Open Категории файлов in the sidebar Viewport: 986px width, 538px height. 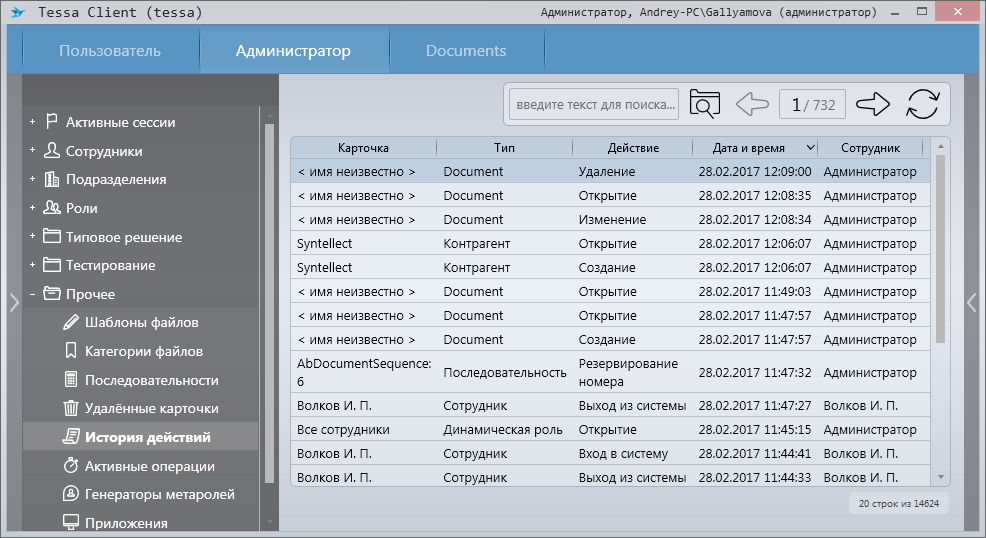coord(144,351)
